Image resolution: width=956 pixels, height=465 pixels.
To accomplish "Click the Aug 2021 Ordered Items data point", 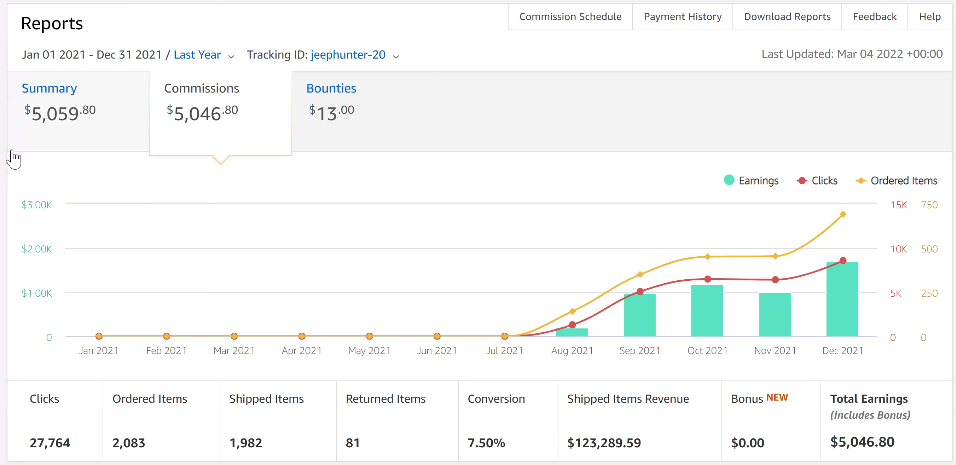I will coord(573,311).
